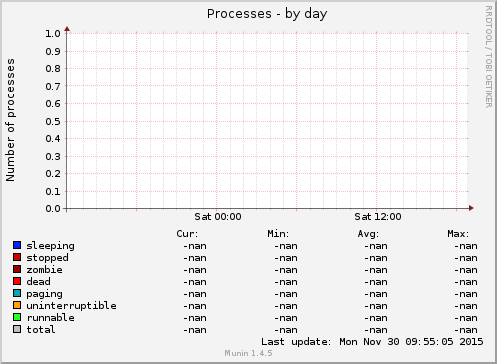Click the 'Last update' timestamp text
Screen dimensions: 497x364
click(372, 342)
